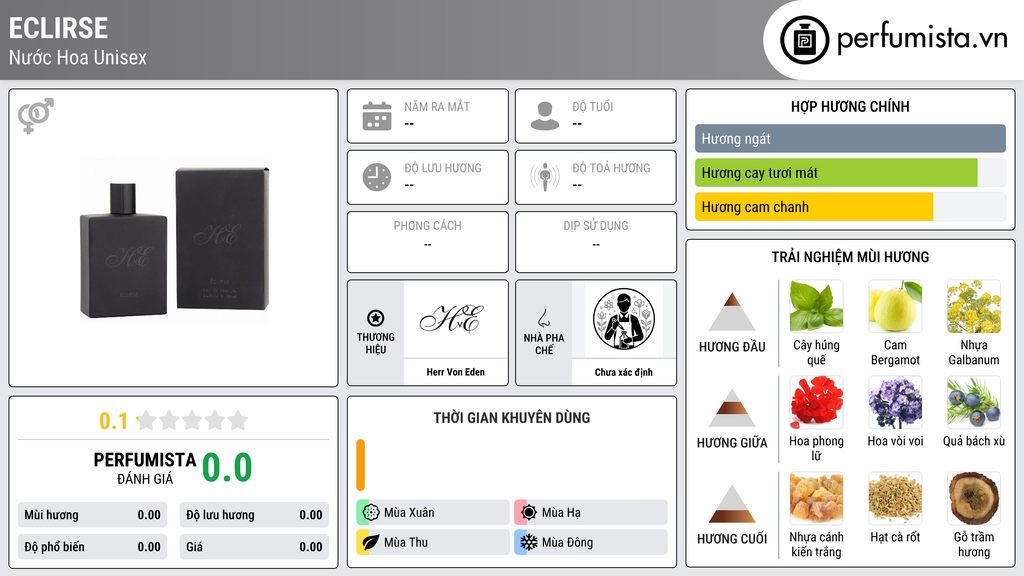The width and height of the screenshot is (1024, 576).
Task: Select the Mùa Đông season chip
Action: click(x=591, y=542)
